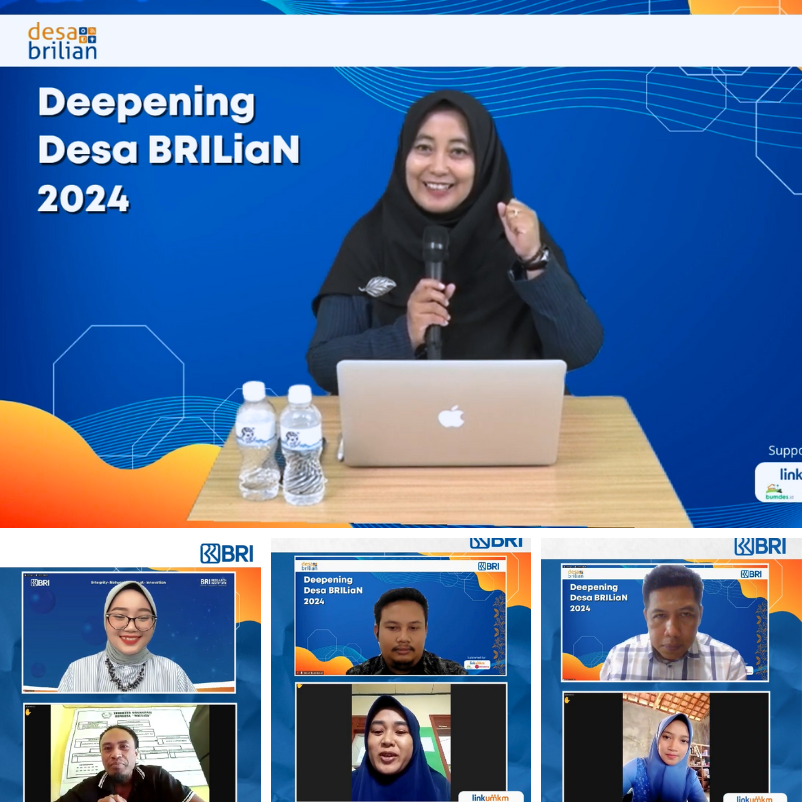
Task: Click the BRI logo atop the center panel
Action: point(497,540)
